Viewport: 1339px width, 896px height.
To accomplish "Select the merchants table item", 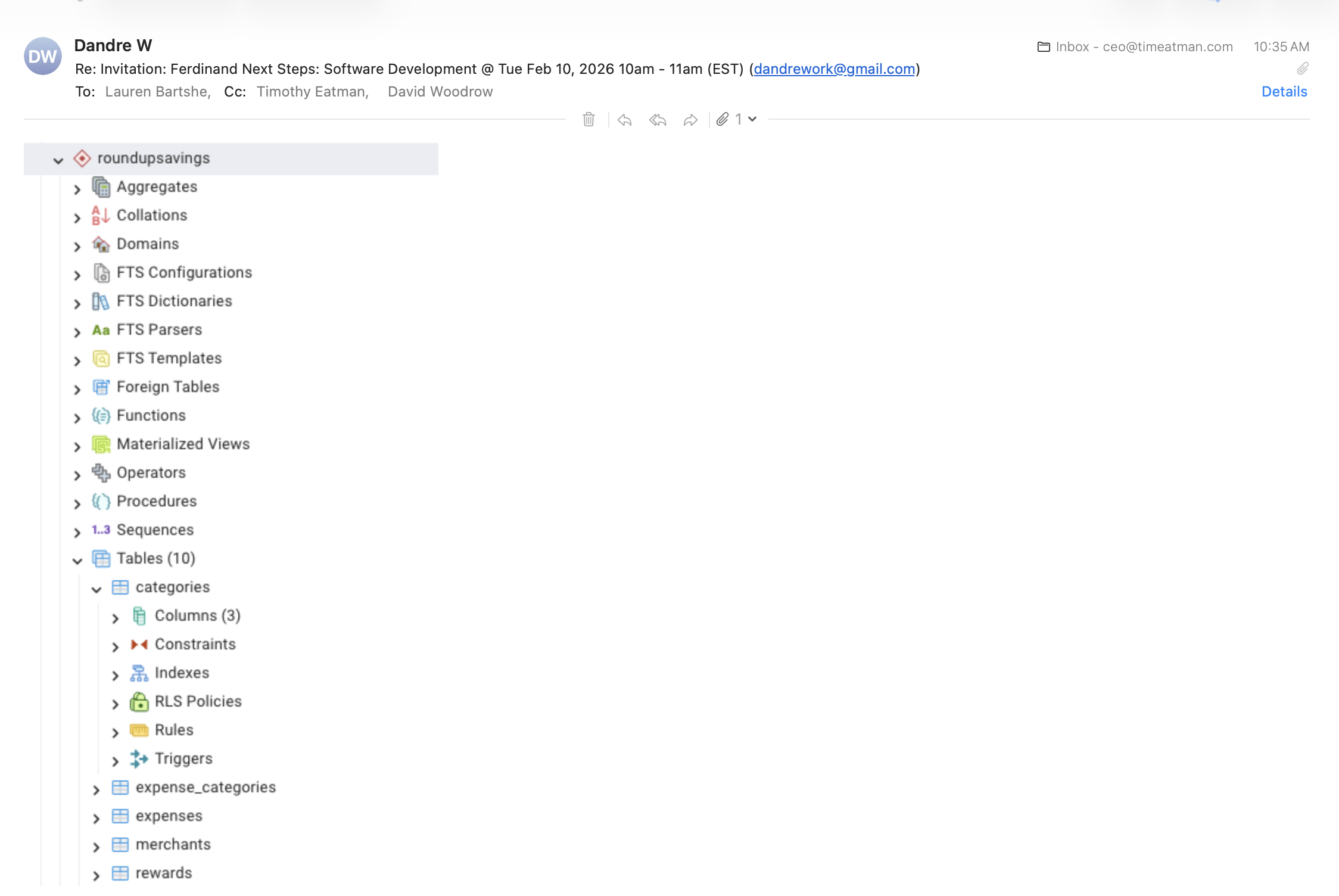I will [173, 844].
